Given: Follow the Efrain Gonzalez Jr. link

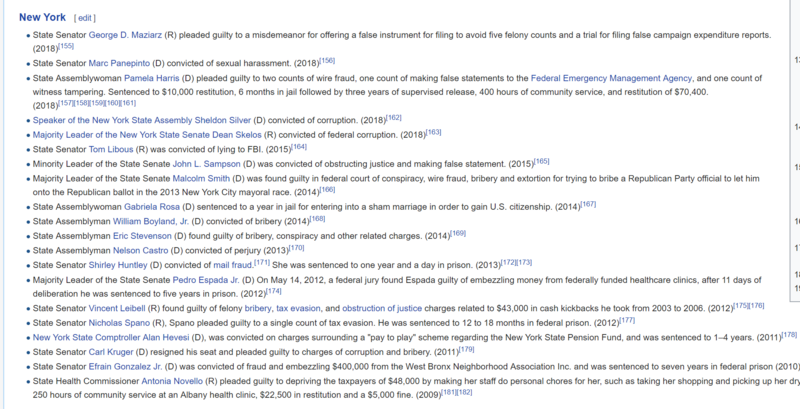Looking at the screenshot, I should pyautogui.click(x=126, y=367).
